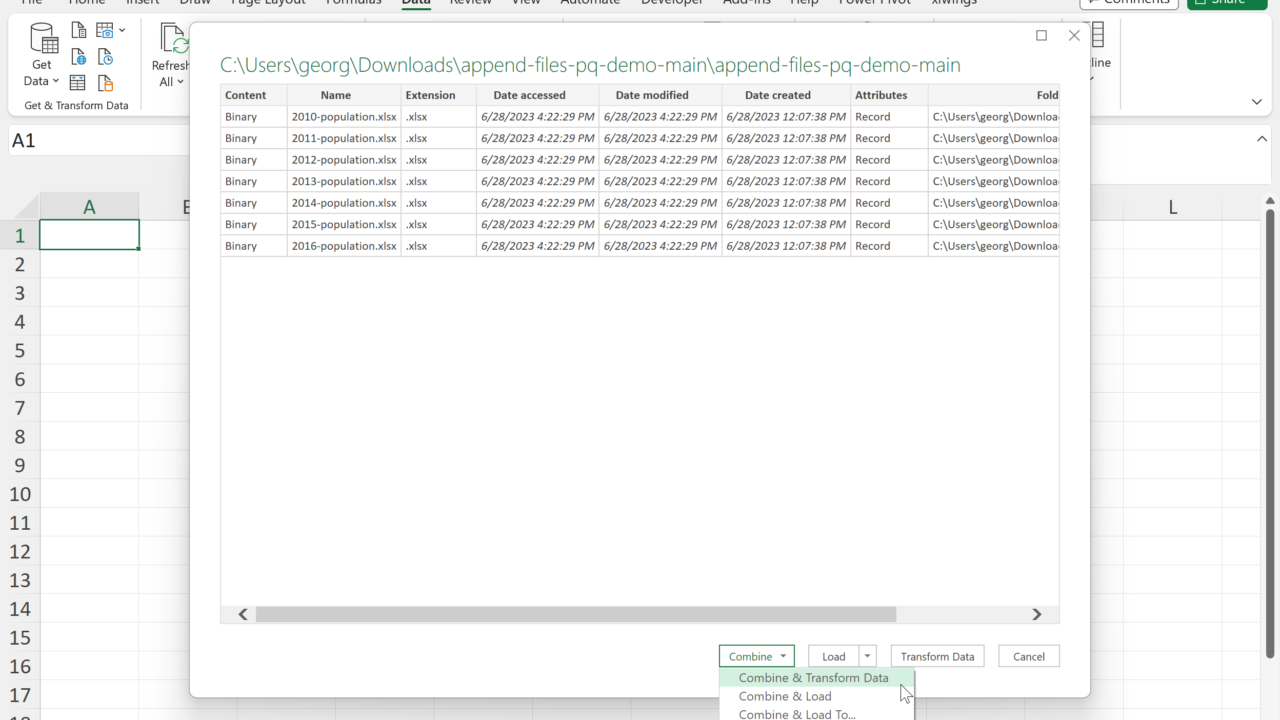Open the Combine dropdown button
The height and width of the screenshot is (720, 1280).
pyautogui.click(x=756, y=656)
